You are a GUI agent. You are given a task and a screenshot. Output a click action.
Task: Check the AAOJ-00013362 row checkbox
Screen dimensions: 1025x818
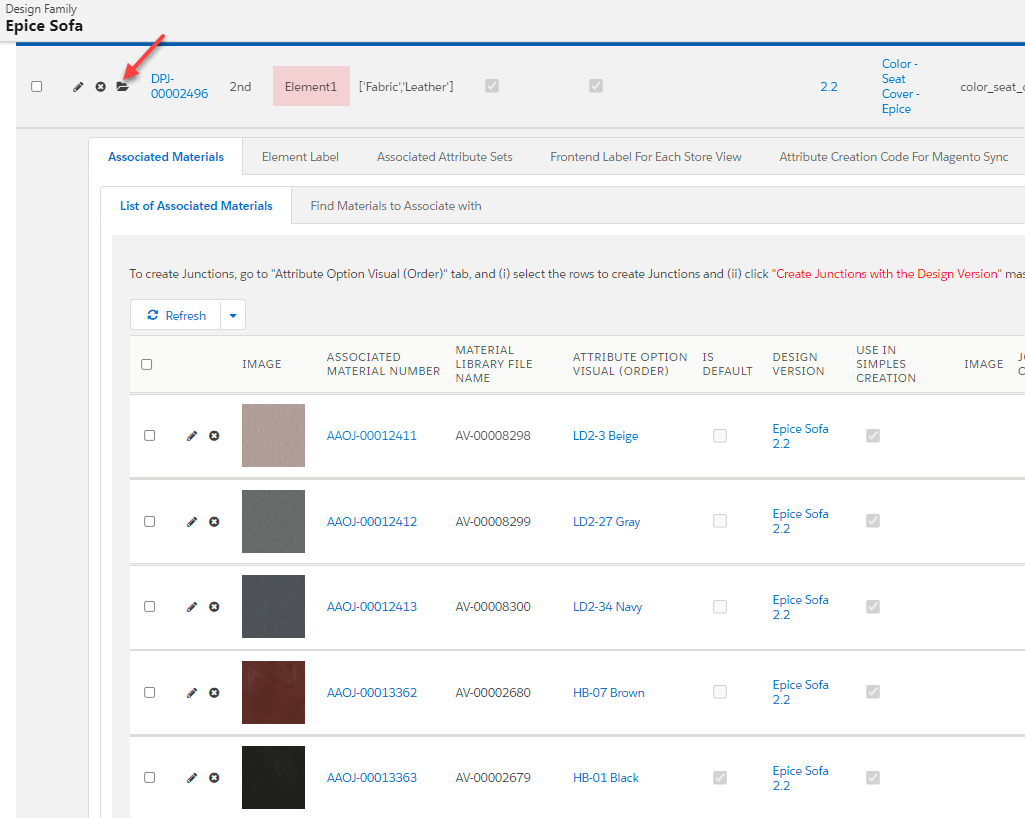point(150,692)
